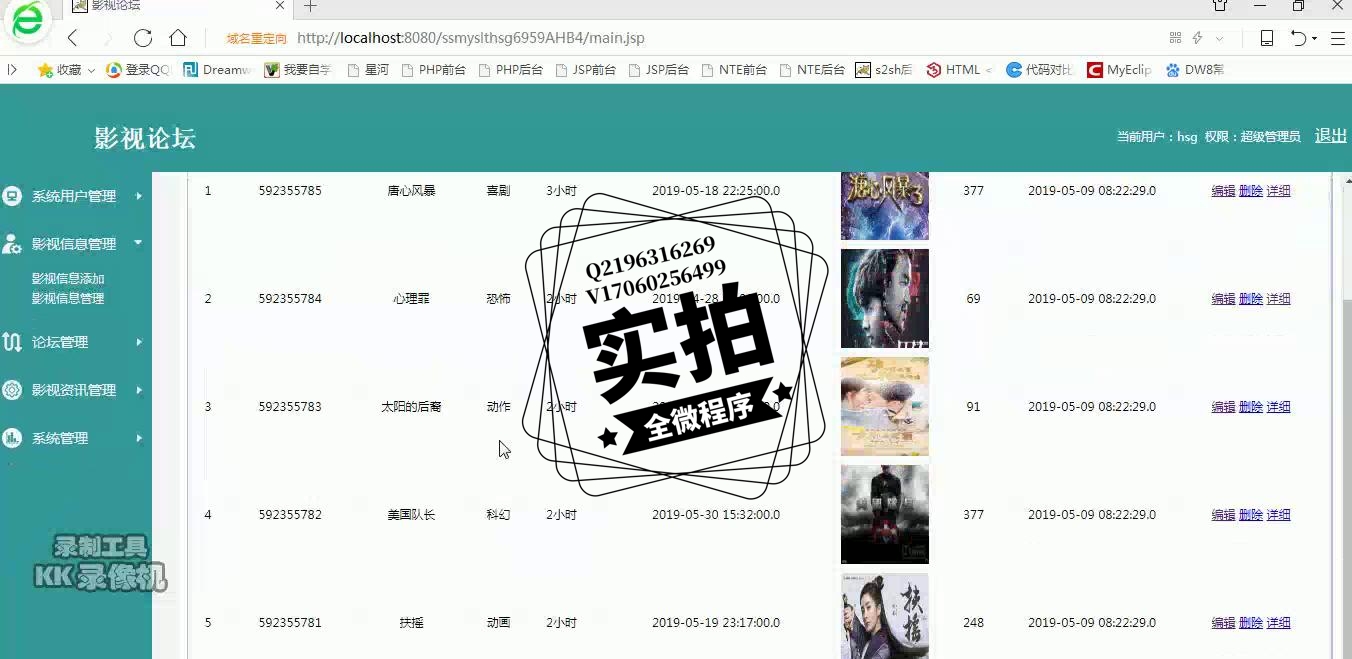Click the 影视信息管理 gear-person icon
Viewport: 1352px width, 659px height.
12,244
